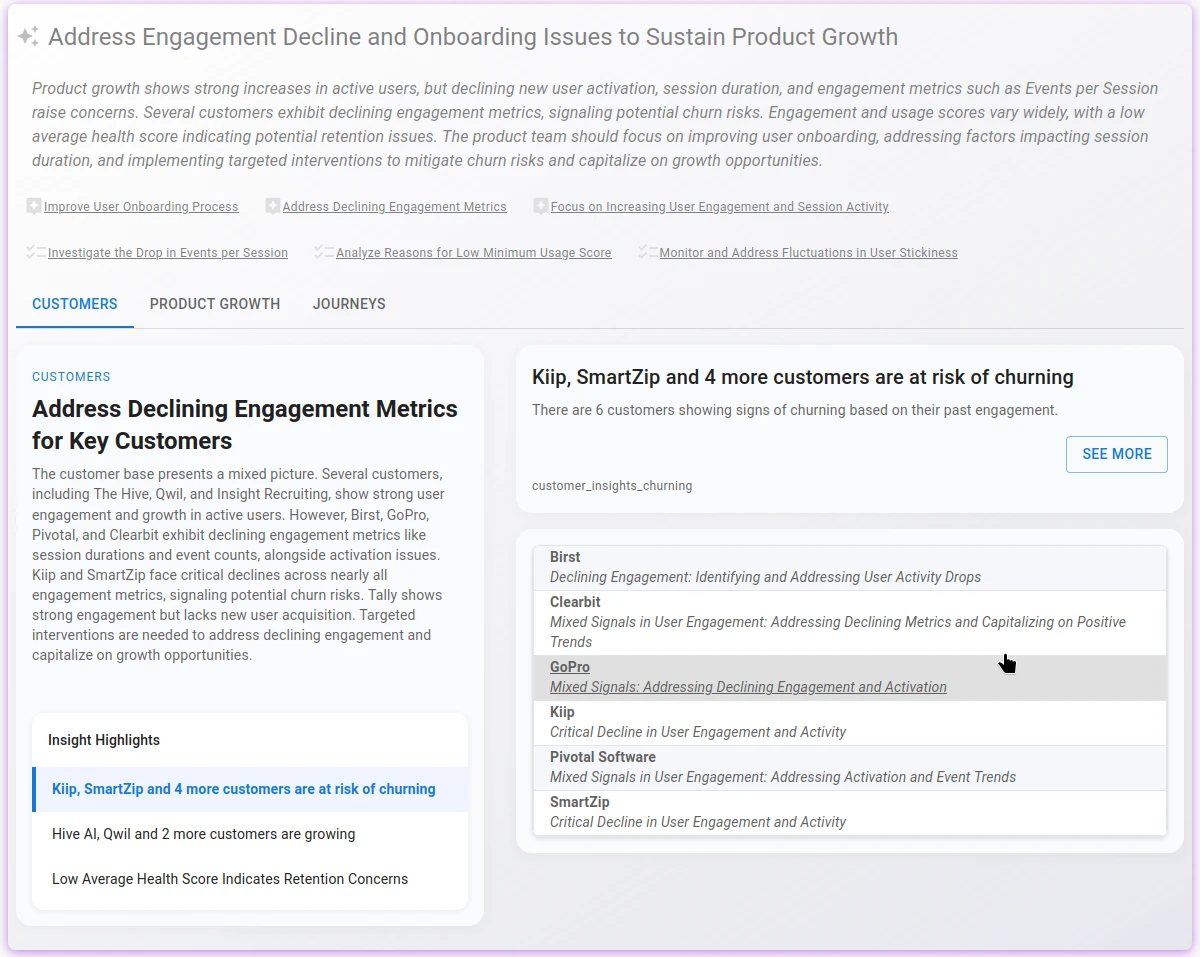Open the Kiip customer row

pos(850,722)
